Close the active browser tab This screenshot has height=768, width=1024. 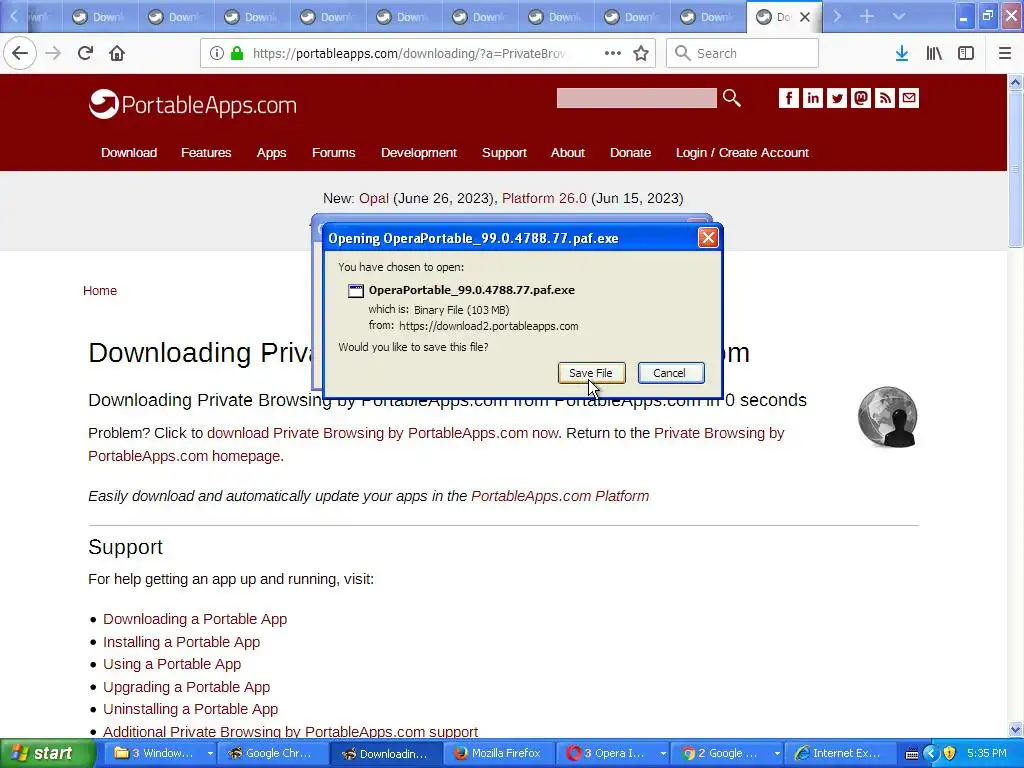point(805,17)
